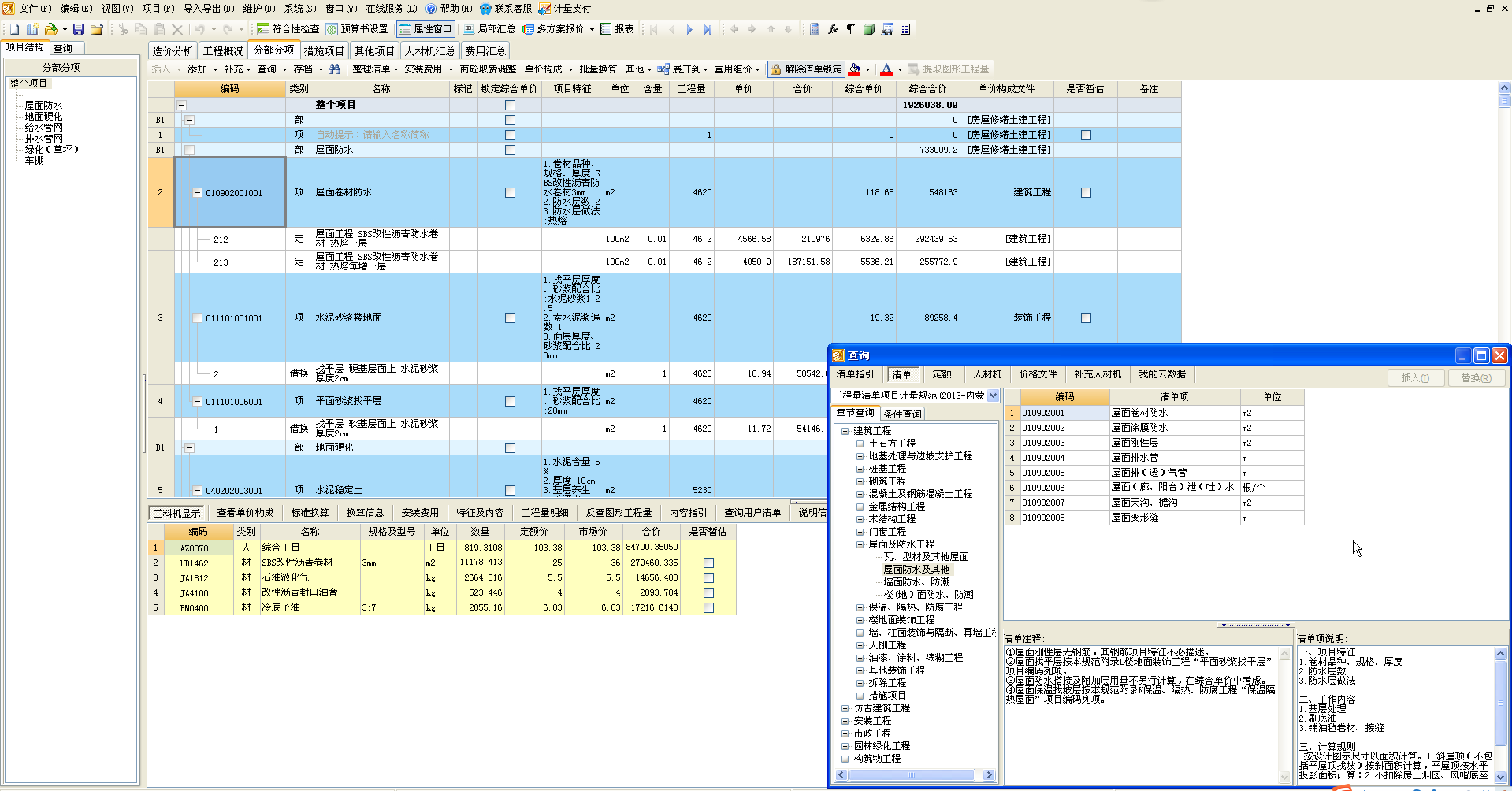Viewport: 1512px width, 791px height.
Task: Click the fx formula icon
Action: point(833,29)
